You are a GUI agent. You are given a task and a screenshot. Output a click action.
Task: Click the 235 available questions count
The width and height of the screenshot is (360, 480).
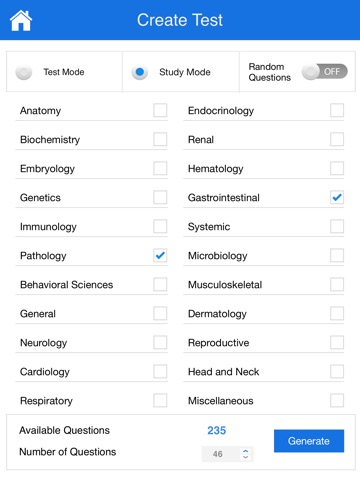click(217, 430)
